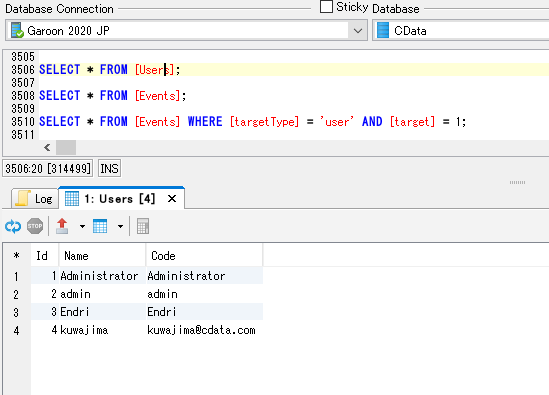The image size is (549, 395).
Task: Open the grid view dropdown arrow
Action: coord(120,227)
